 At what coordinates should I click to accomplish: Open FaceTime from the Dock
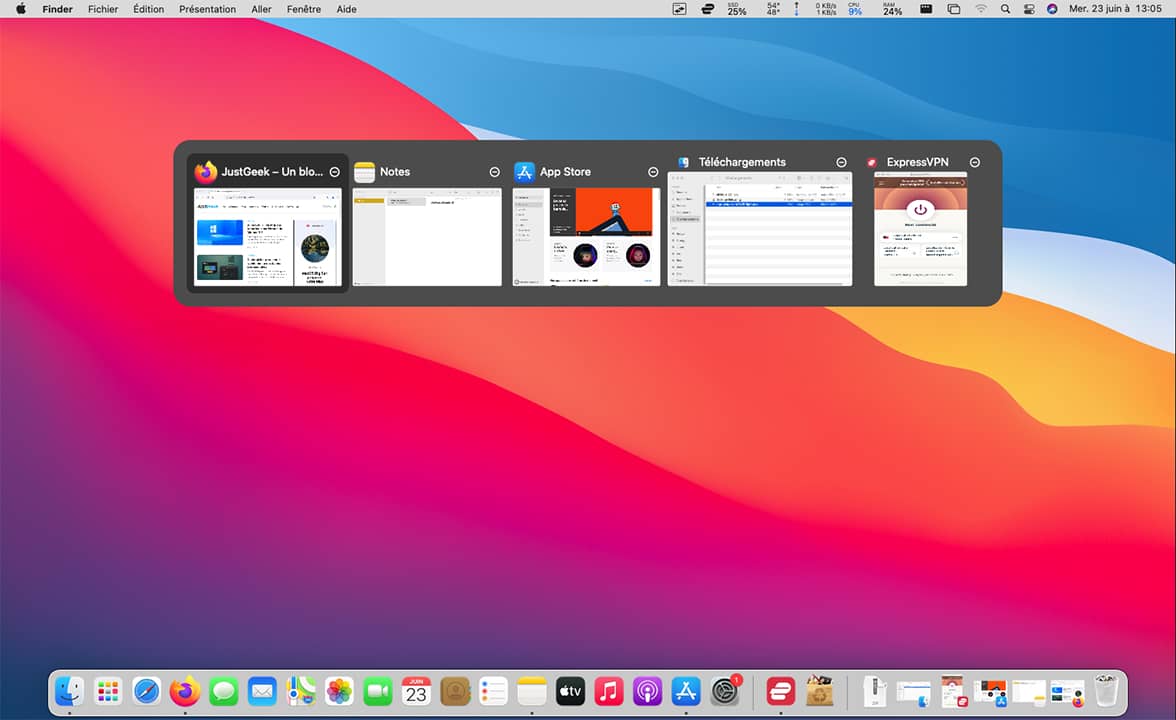point(378,692)
